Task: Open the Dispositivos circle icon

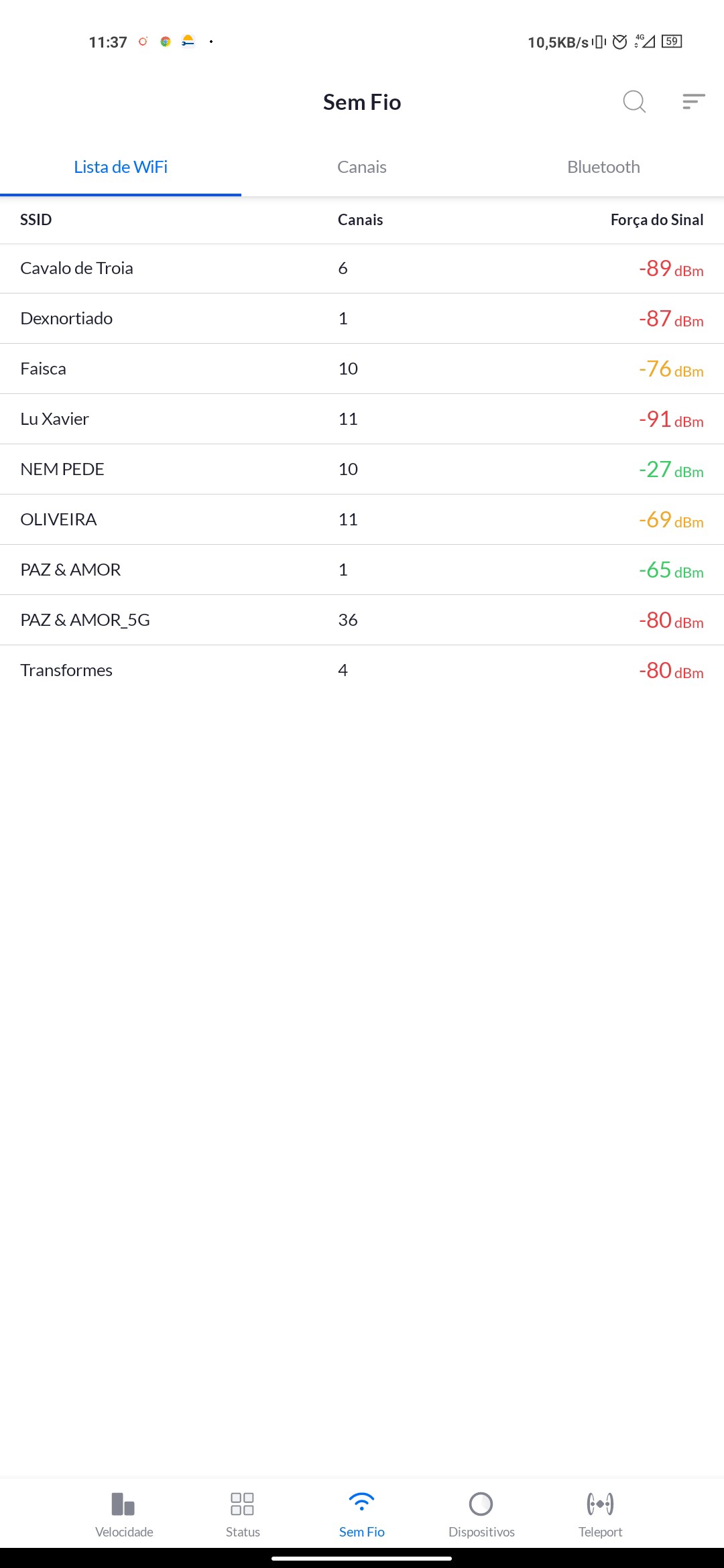Action: 481,1504
